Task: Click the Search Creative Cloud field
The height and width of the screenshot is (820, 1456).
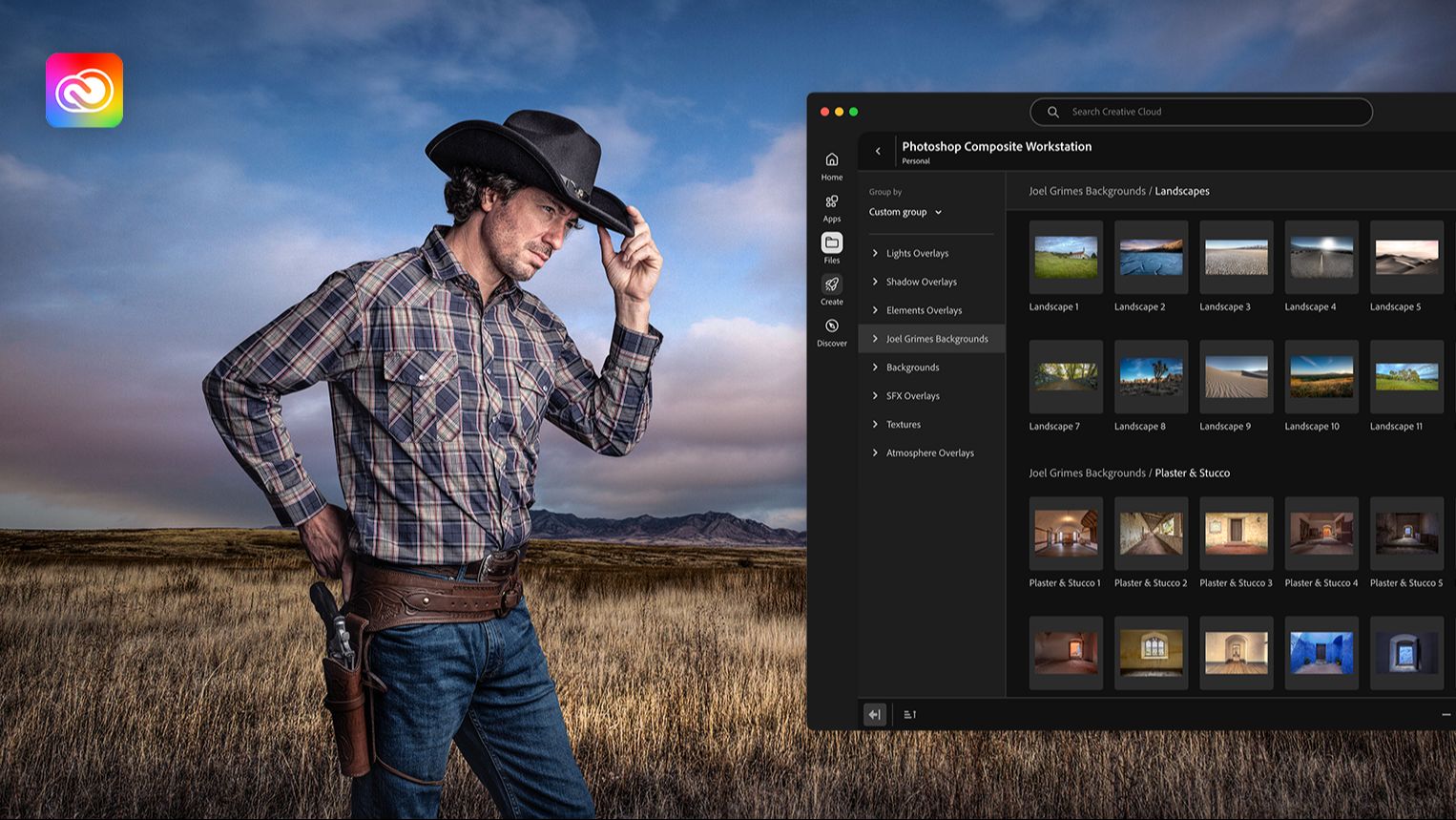Action: pyautogui.click(x=1202, y=112)
